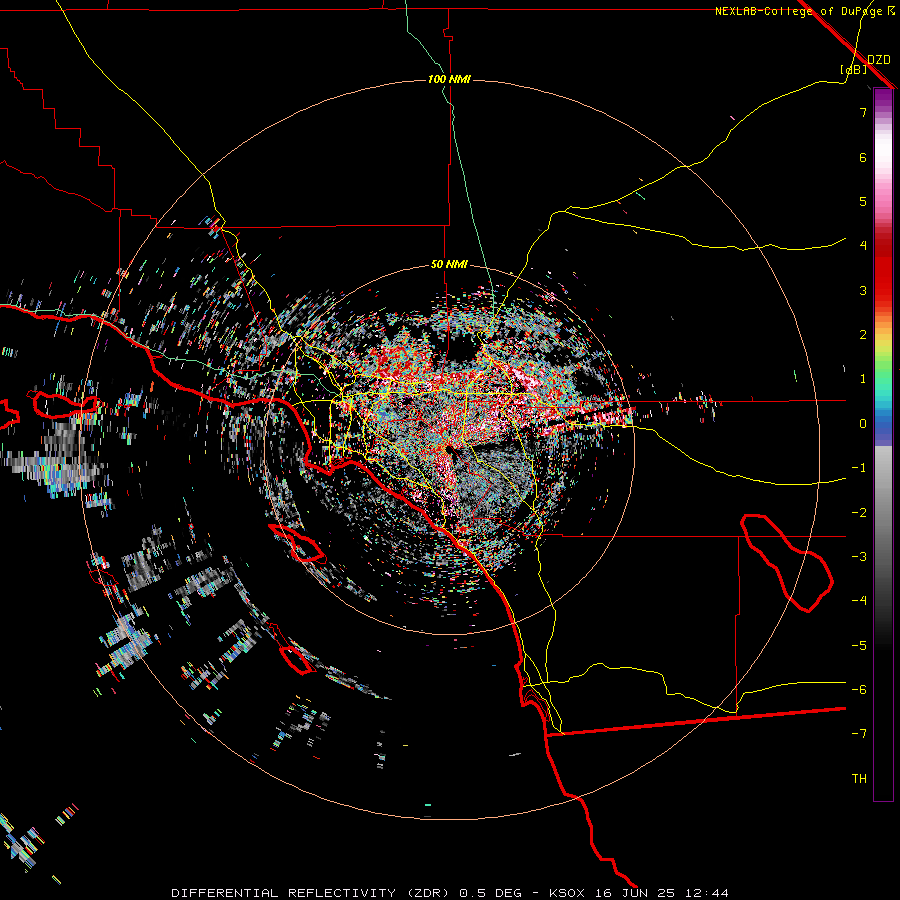This screenshot has height=900, width=900.
Task: Click the 6 value on color scale
Action: point(863,157)
